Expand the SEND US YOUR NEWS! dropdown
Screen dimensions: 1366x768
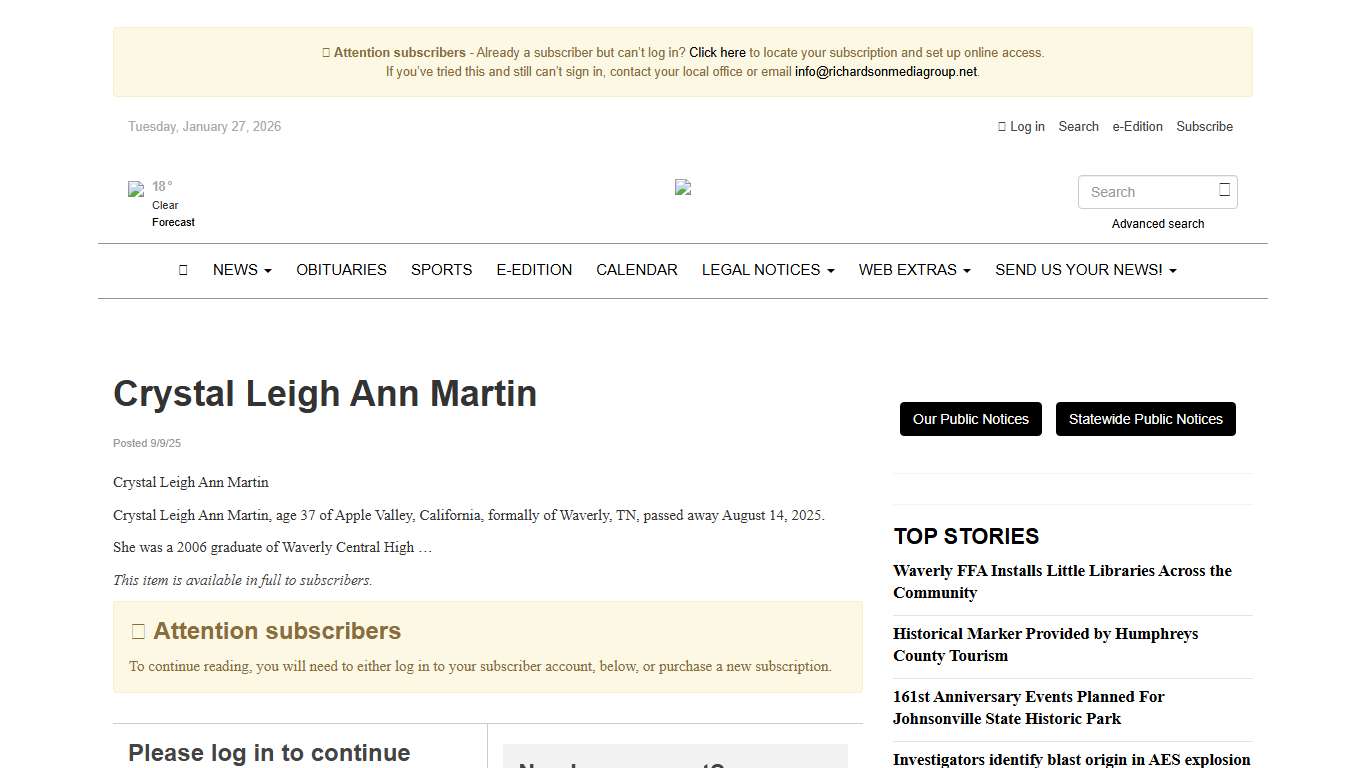coord(1085,269)
